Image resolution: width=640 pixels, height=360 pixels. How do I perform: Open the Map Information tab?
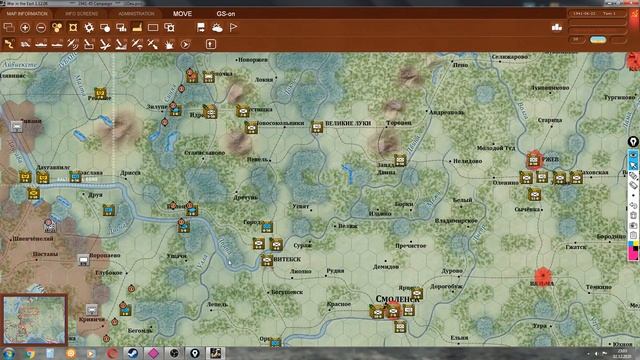point(27,13)
